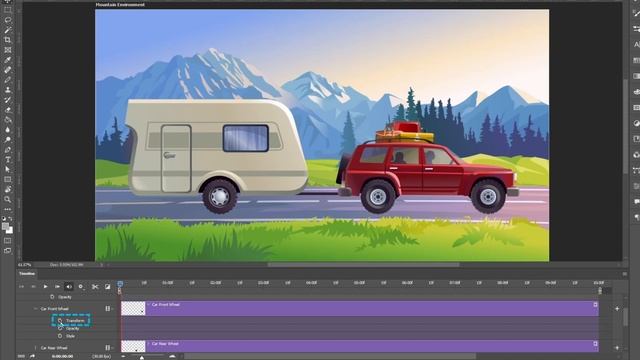Toggle audio playback mute button
Viewport: 640px width, 360px height.
69,287
